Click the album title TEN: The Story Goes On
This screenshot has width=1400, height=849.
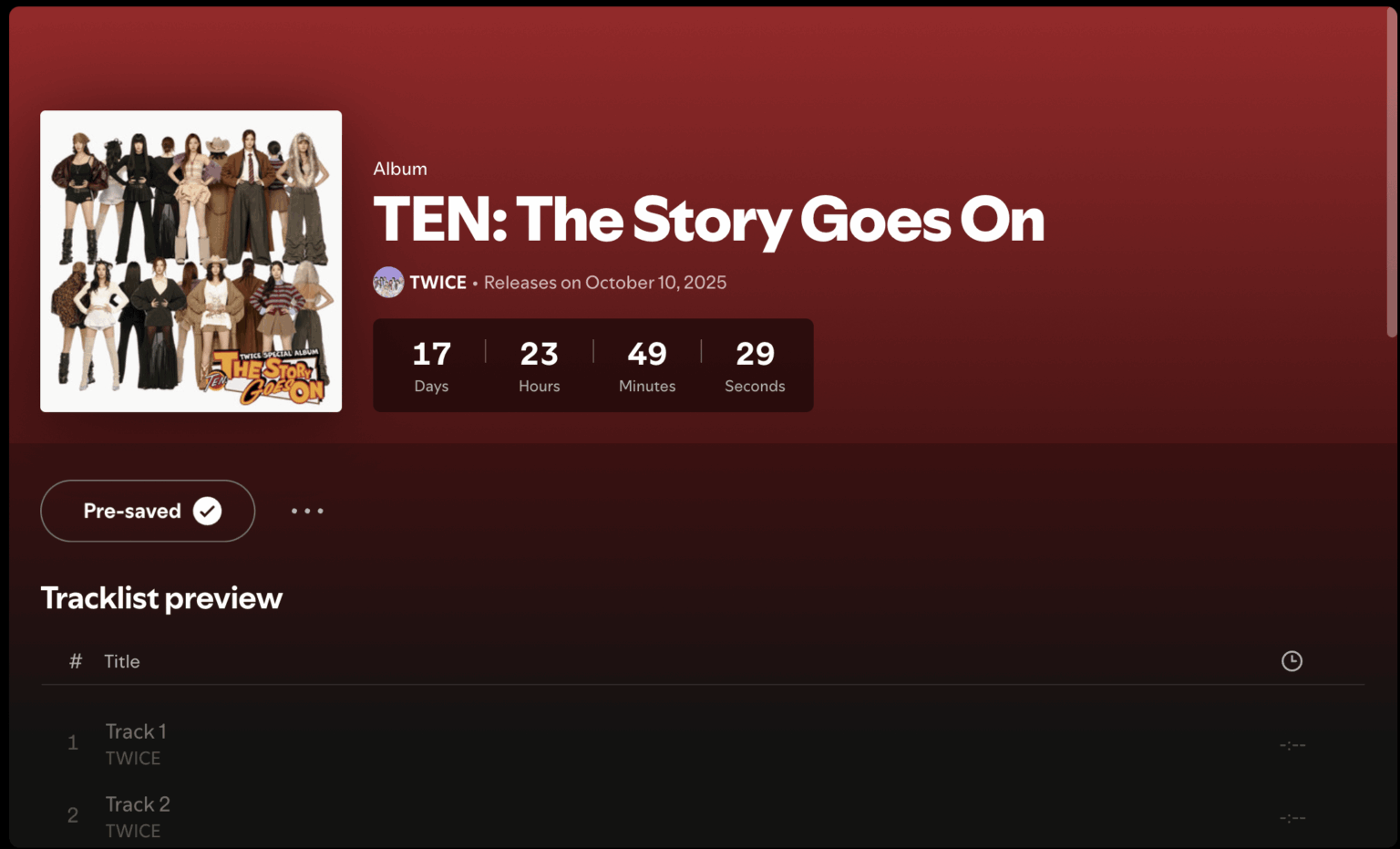click(708, 219)
